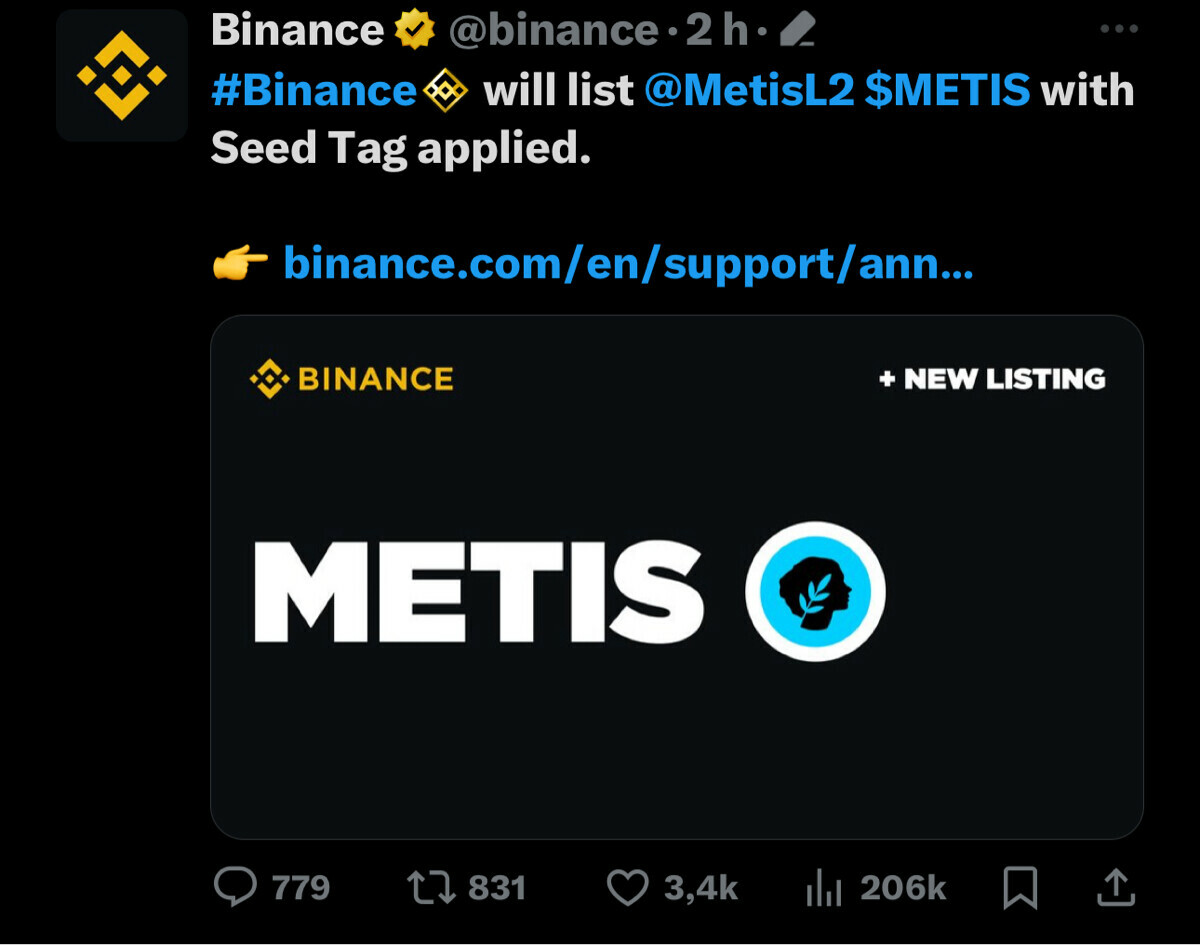The height and width of the screenshot is (945, 1200).
Task: Open the $METIS cashtag
Action: coord(947,91)
